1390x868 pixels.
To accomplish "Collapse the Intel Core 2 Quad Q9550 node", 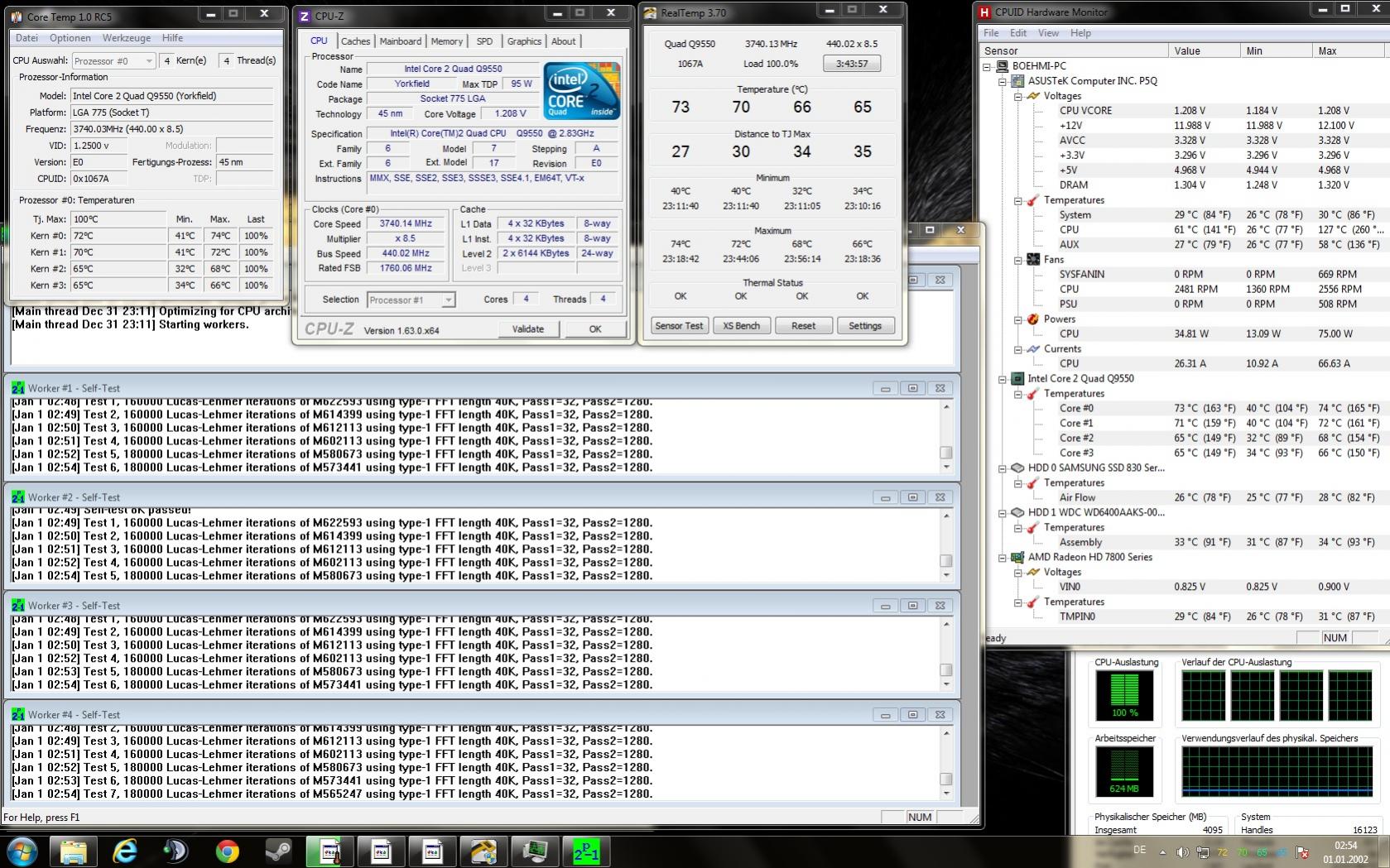I will click(x=1003, y=379).
